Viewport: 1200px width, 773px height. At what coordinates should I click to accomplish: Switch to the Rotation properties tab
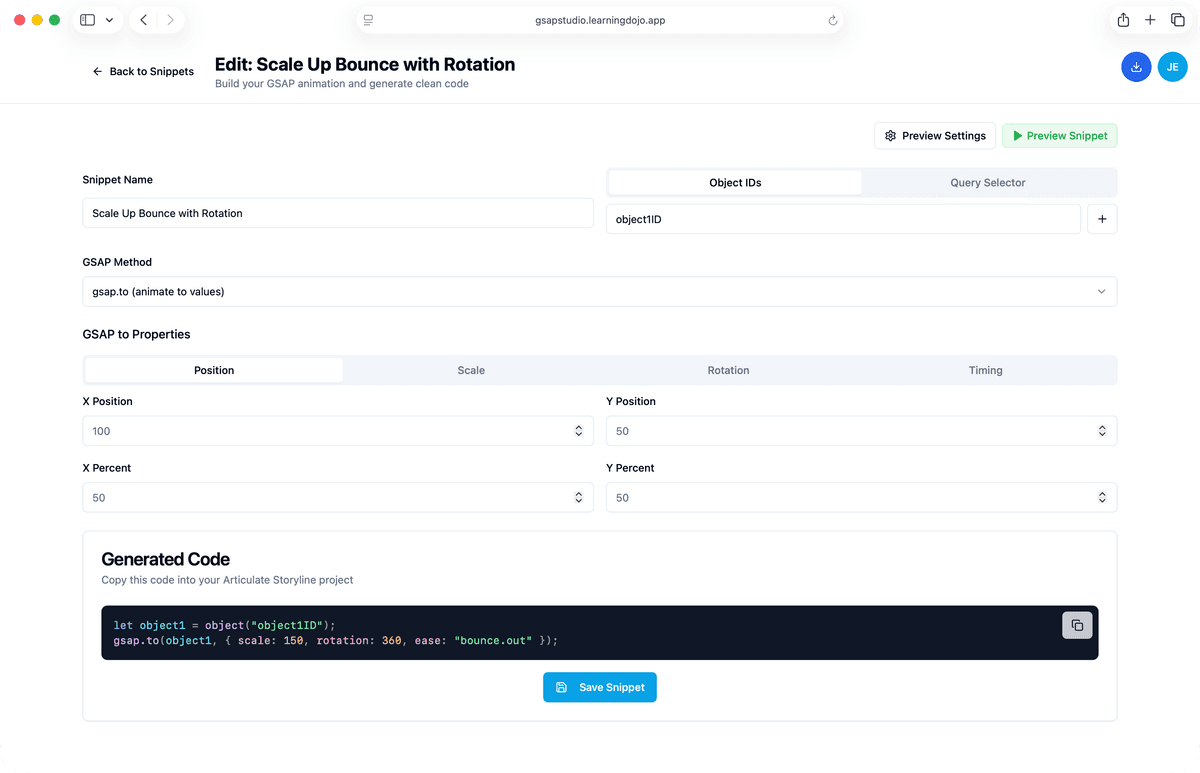click(728, 370)
